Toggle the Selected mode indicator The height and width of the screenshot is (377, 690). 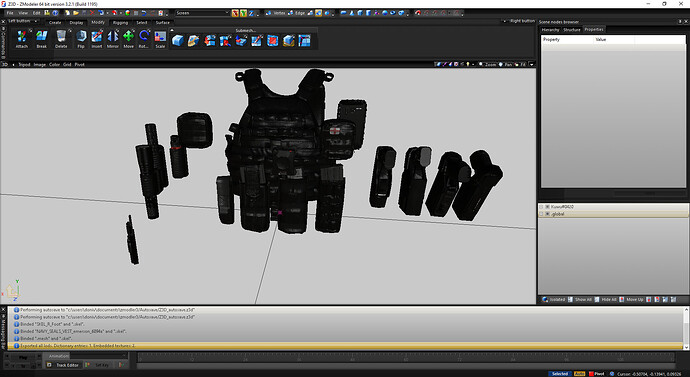point(560,373)
